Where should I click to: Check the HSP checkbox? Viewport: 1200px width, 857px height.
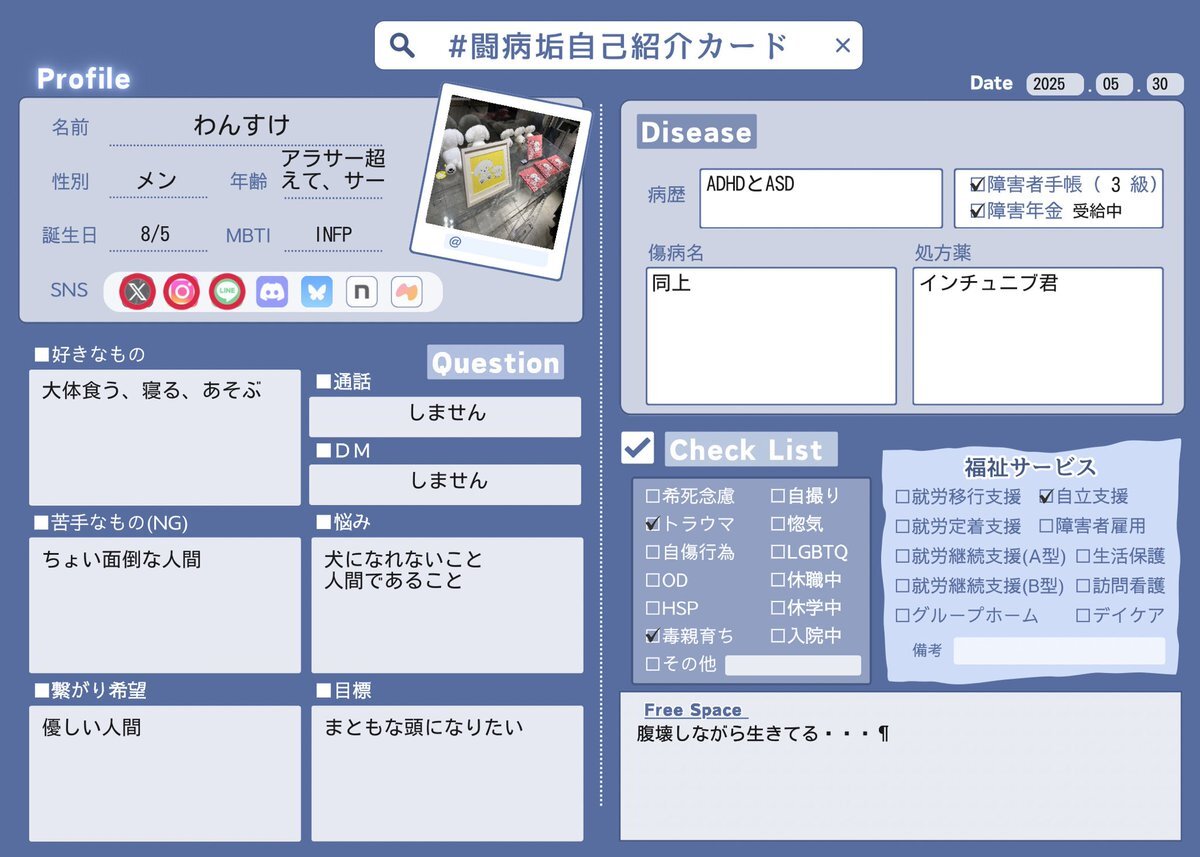[652, 608]
